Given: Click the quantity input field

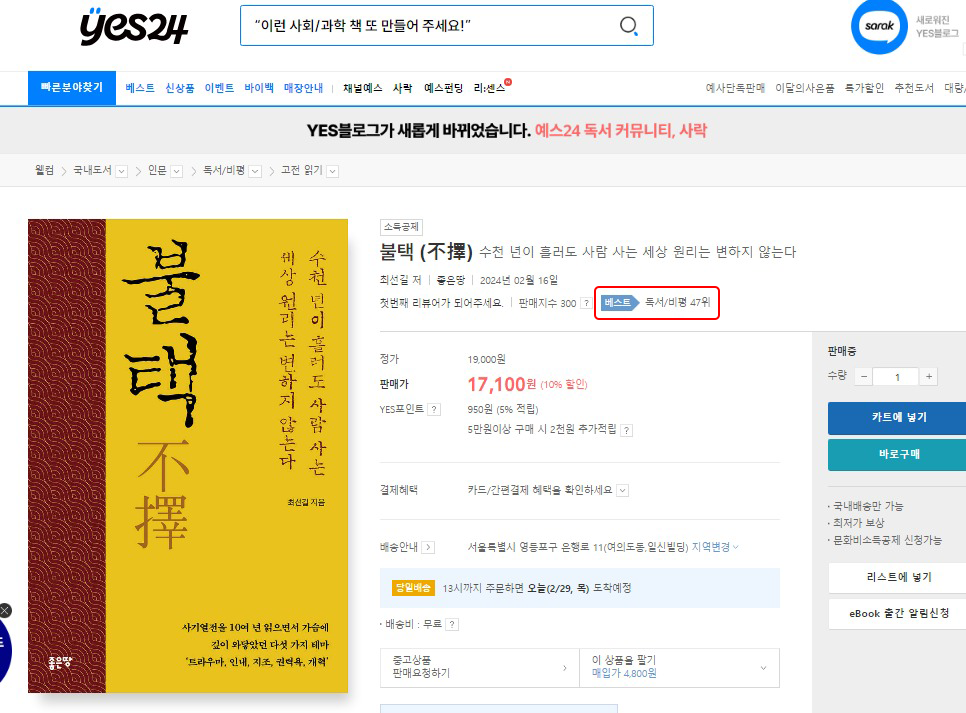Looking at the screenshot, I should [x=896, y=377].
